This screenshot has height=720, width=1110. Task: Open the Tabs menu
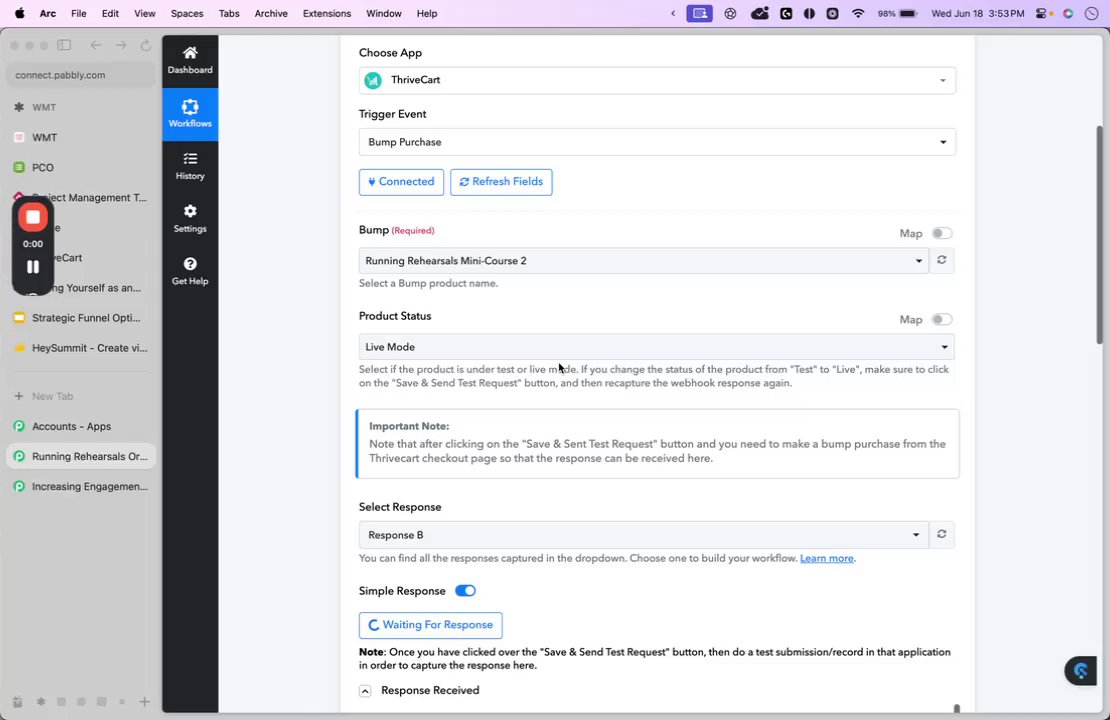coord(229,13)
